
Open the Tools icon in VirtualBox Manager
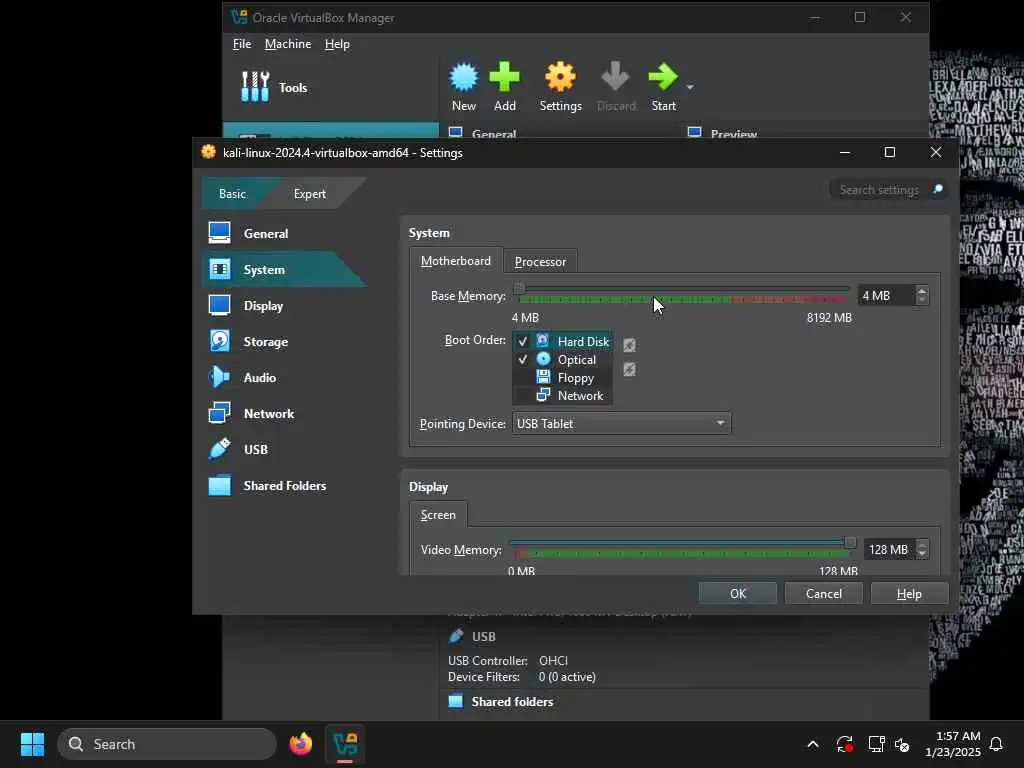pyautogui.click(x=255, y=87)
